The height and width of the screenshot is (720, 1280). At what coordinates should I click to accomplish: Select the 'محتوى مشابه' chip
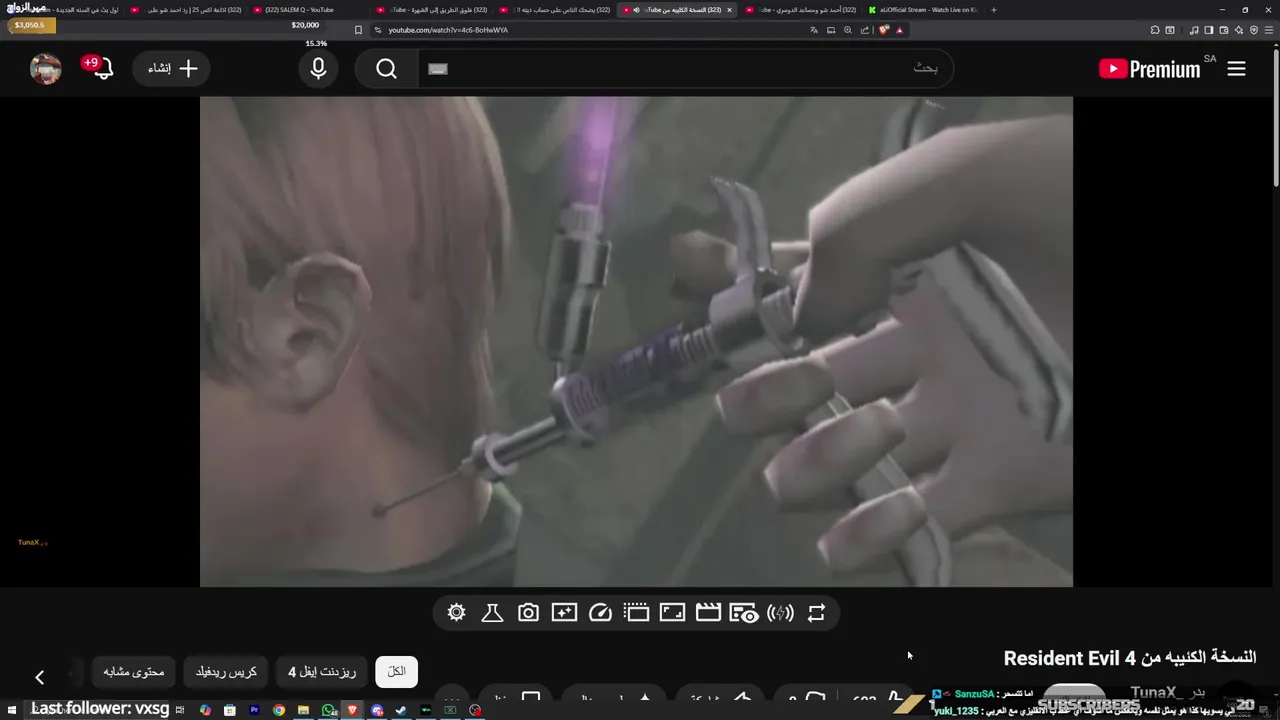(x=134, y=672)
